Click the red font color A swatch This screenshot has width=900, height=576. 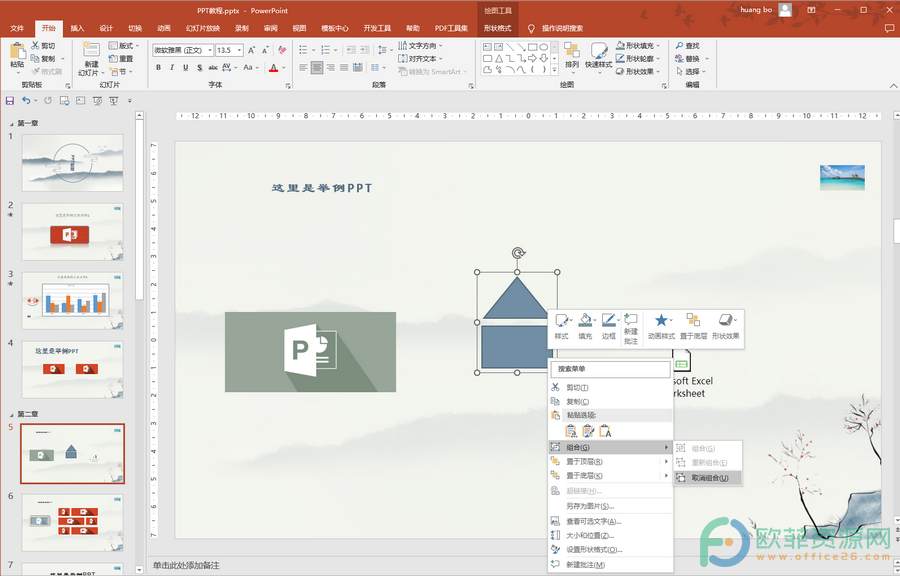pyautogui.click(x=274, y=68)
